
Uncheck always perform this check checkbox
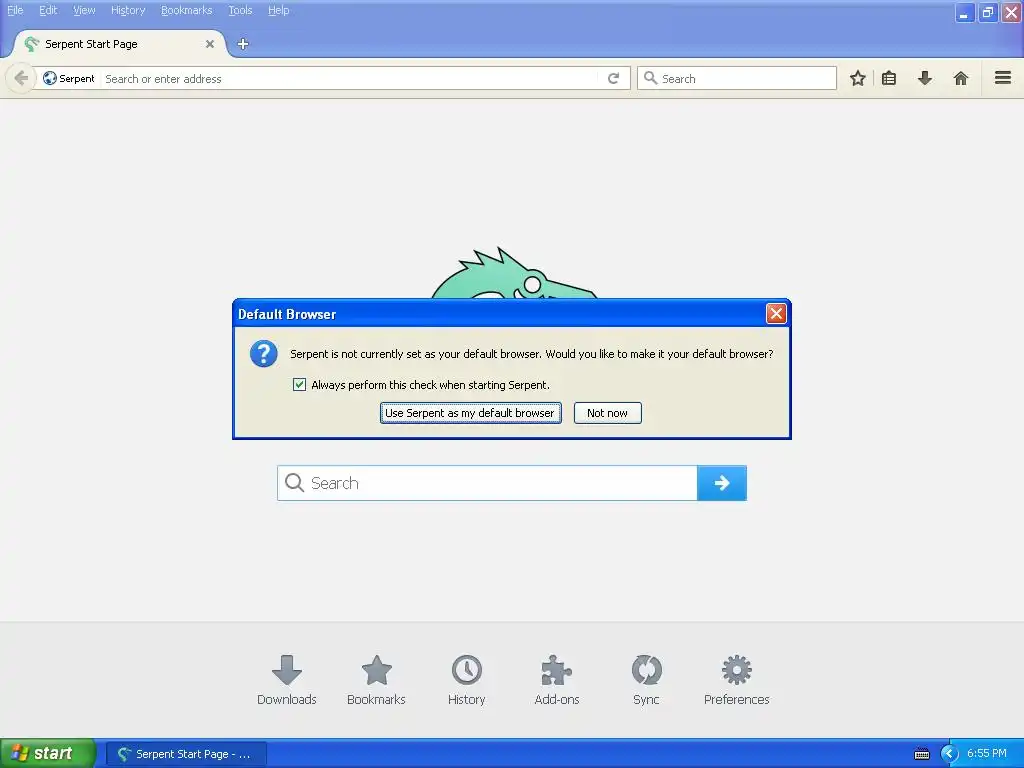[299, 385]
